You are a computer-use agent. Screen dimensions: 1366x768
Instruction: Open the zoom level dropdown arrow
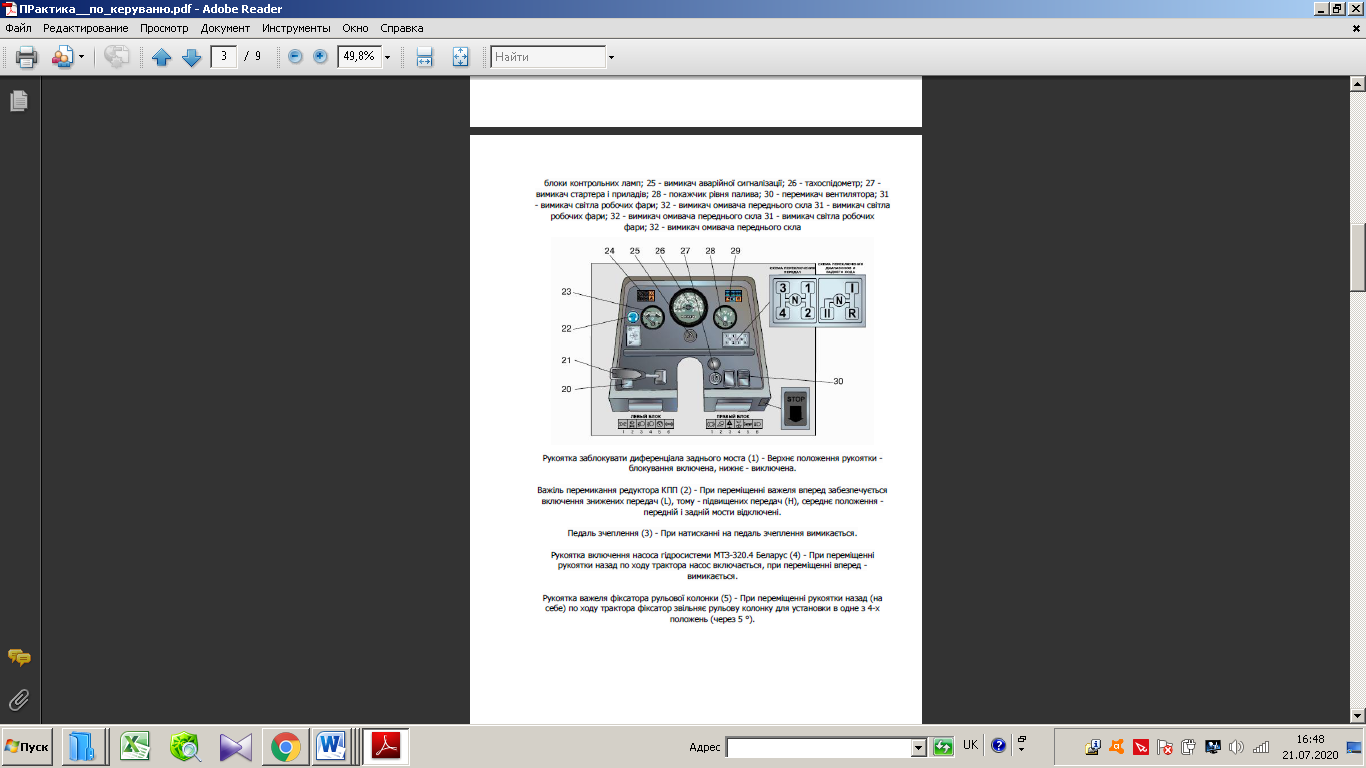point(387,57)
